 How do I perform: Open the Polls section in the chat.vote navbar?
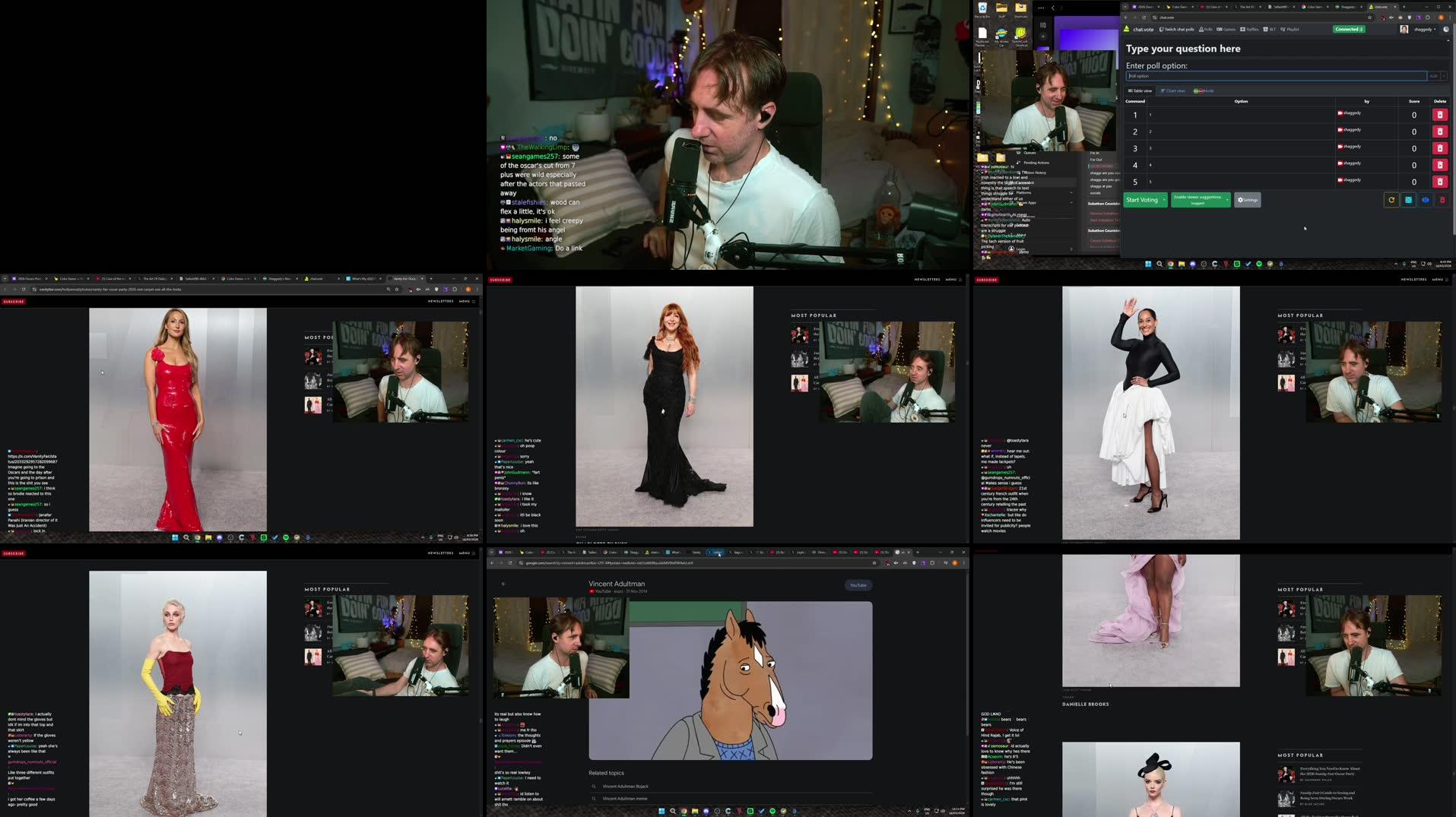coord(1206,29)
